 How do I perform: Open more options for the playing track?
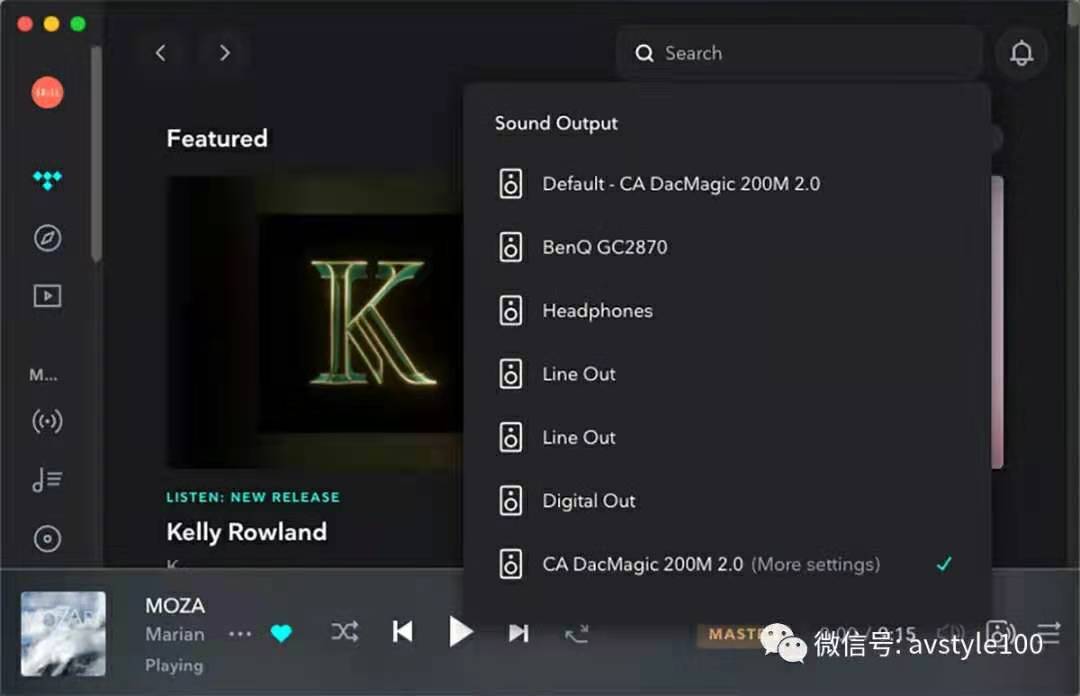pyautogui.click(x=240, y=633)
